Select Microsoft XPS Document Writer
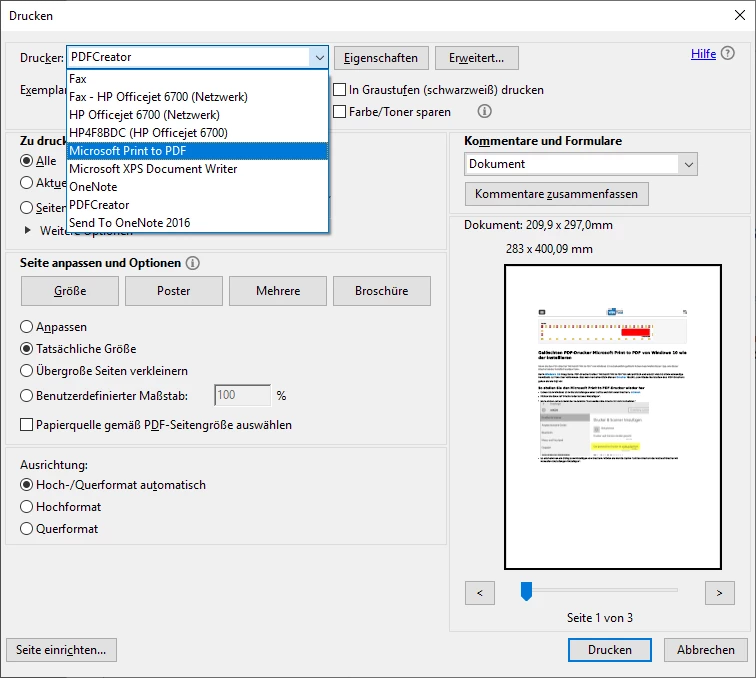The width and height of the screenshot is (756, 678). point(198,169)
